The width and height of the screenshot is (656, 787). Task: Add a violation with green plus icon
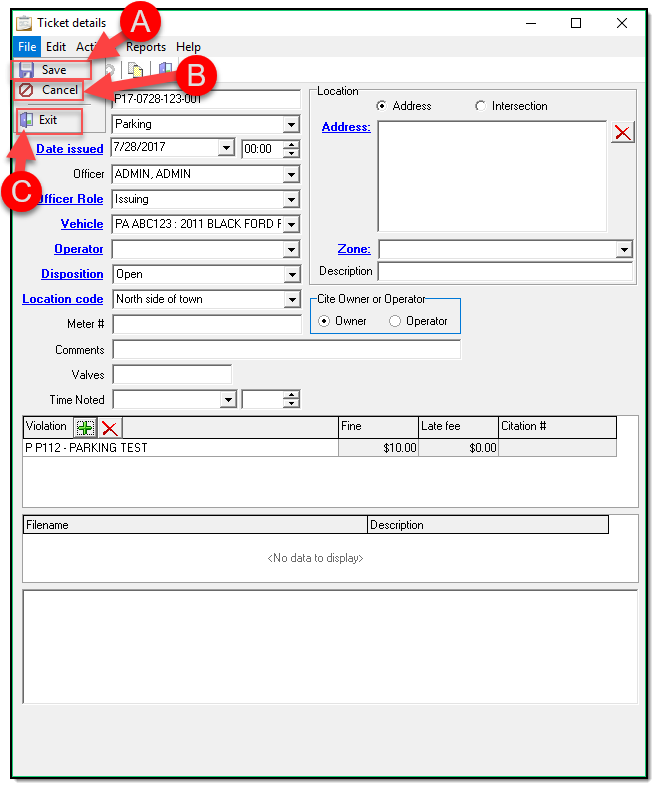pos(86,427)
